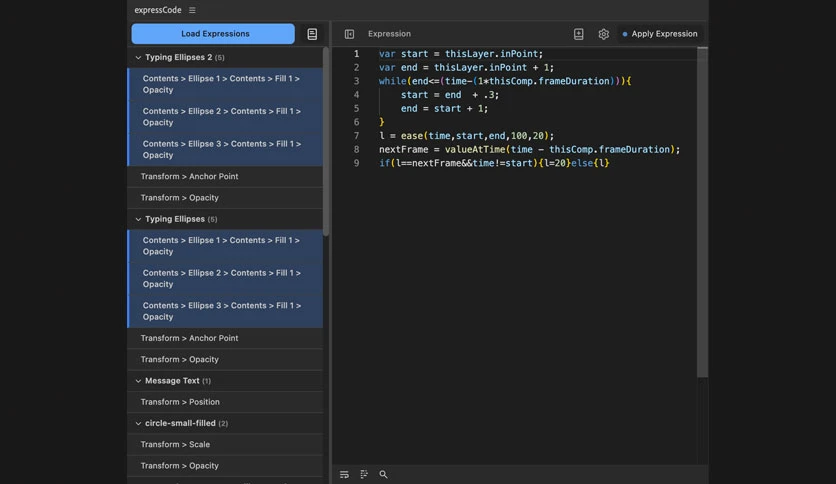Viewport: 836px width, 484px height.
Task: Click line 5 'end = start + 1;'
Action: pos(444,109)
